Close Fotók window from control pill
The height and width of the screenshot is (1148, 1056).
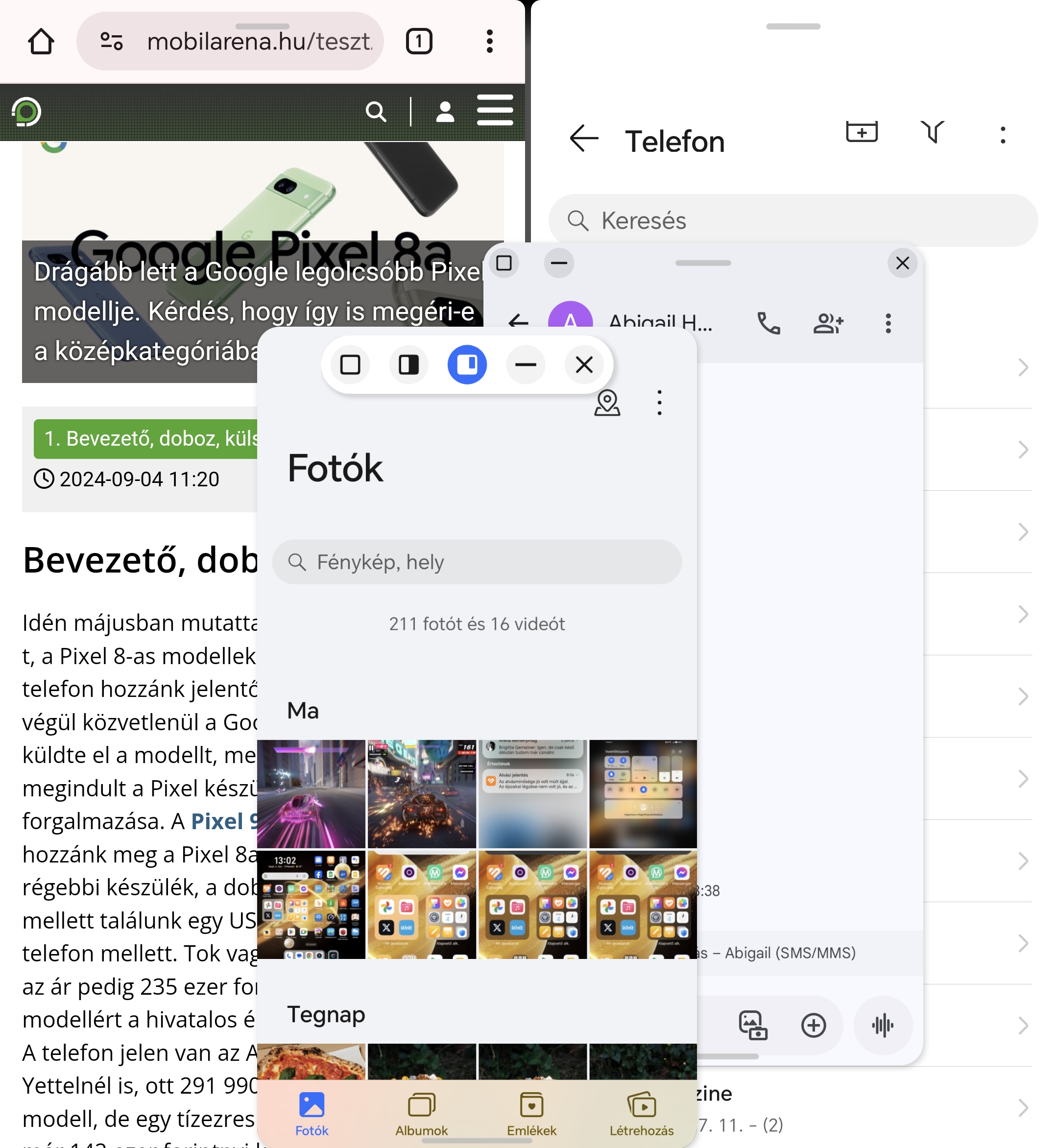coord(584,364)
